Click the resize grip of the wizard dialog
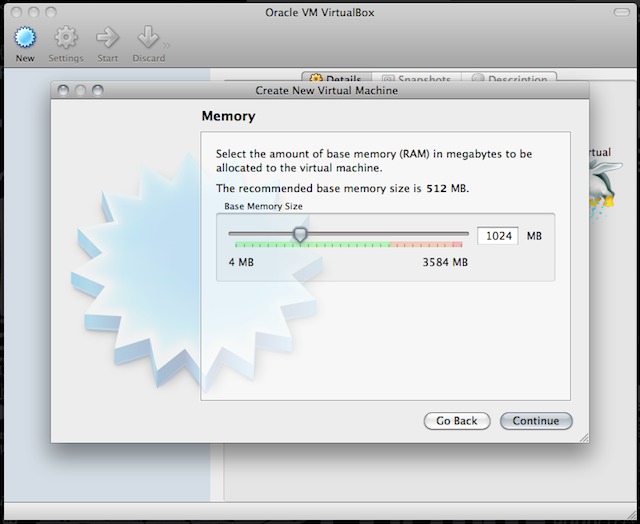Viewport: 640px width, 524px height. tap(584, 438)
